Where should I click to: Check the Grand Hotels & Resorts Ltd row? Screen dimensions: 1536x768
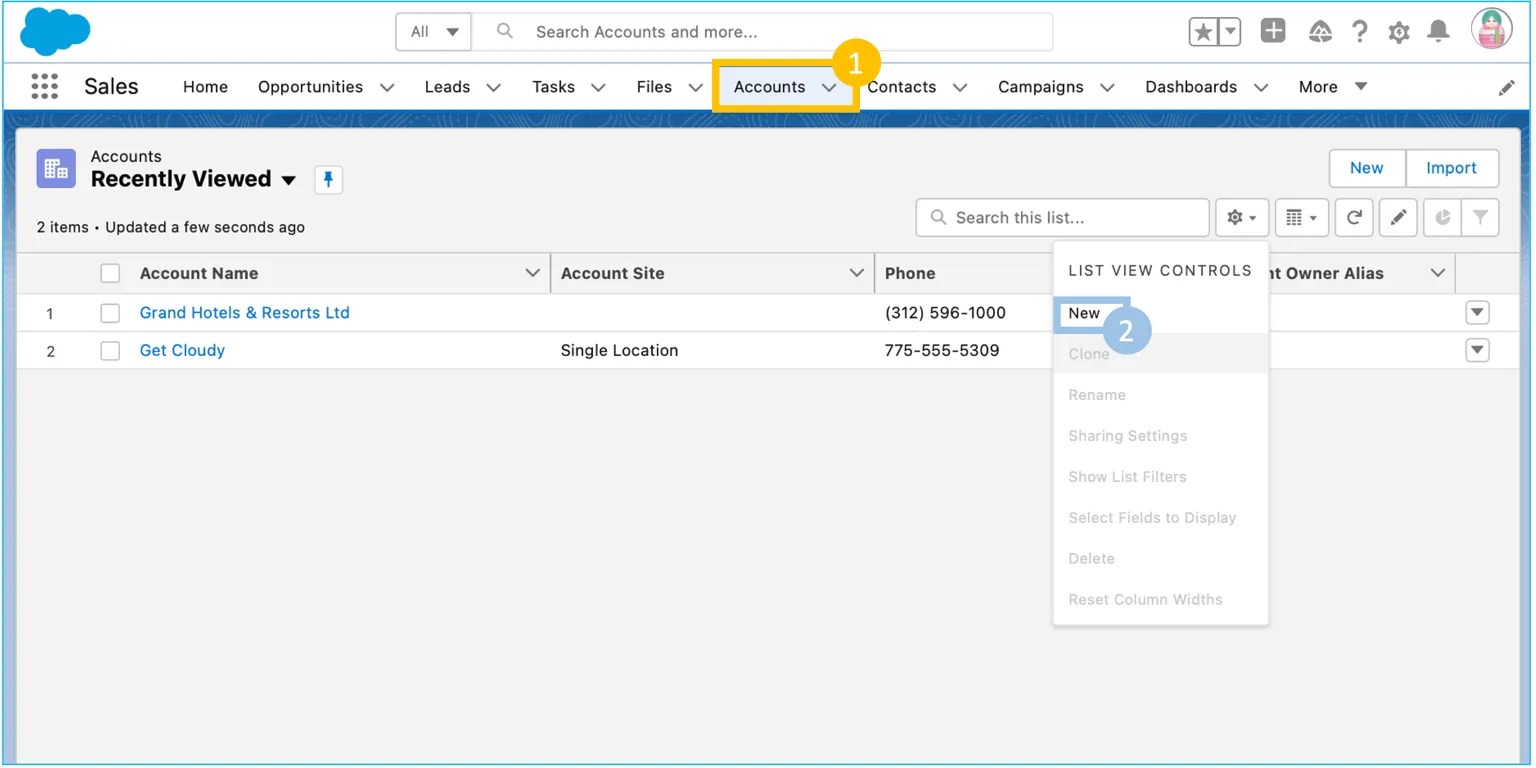point(110,313)
